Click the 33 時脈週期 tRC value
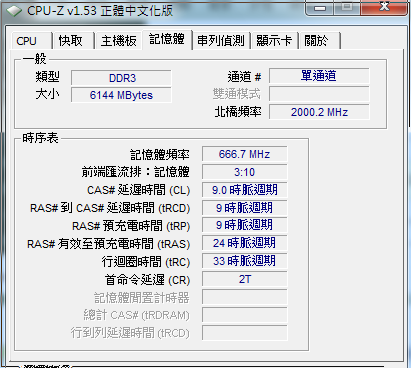The width and height of the screenshot is (411, 368). (244, 261)
